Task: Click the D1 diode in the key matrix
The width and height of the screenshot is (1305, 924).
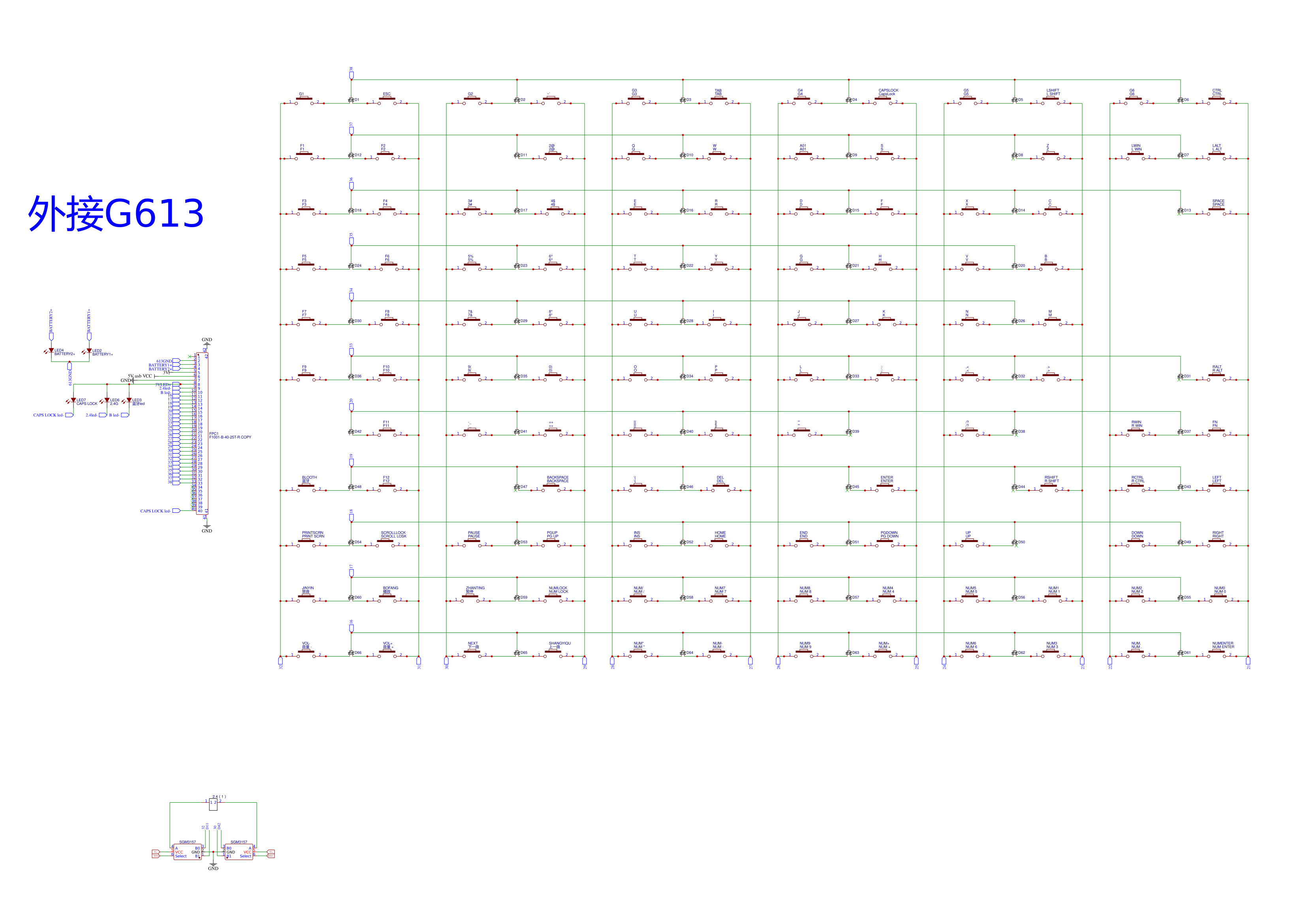Action: tap(351, 100)
